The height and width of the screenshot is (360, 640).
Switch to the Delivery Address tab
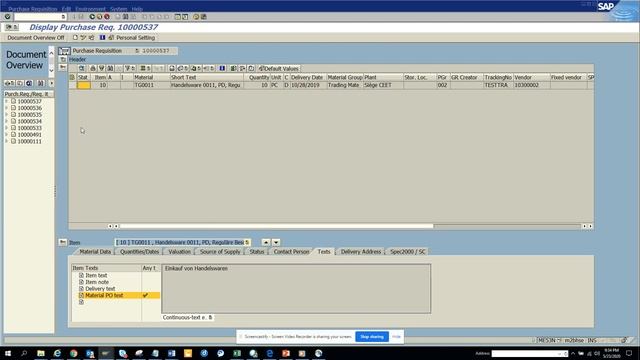click(361, 252)
